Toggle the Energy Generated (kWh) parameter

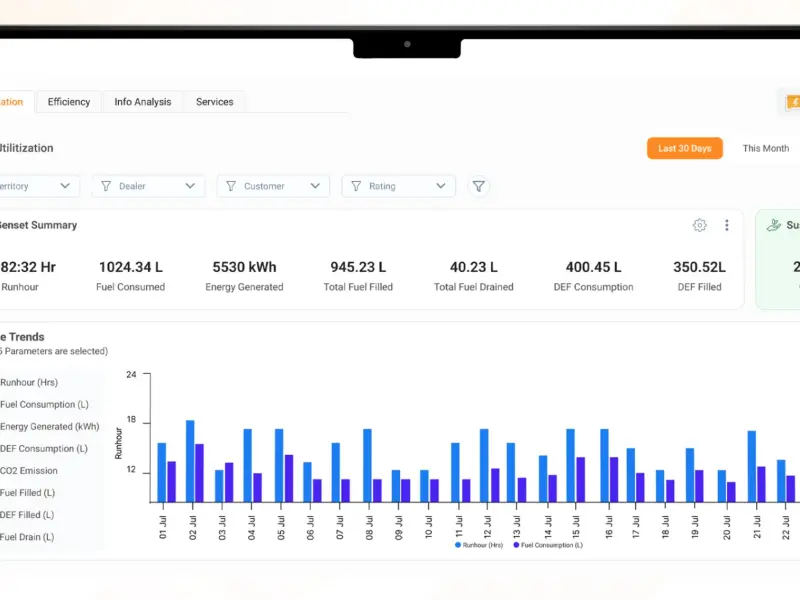pyautogui.click(x=49, y=427)
